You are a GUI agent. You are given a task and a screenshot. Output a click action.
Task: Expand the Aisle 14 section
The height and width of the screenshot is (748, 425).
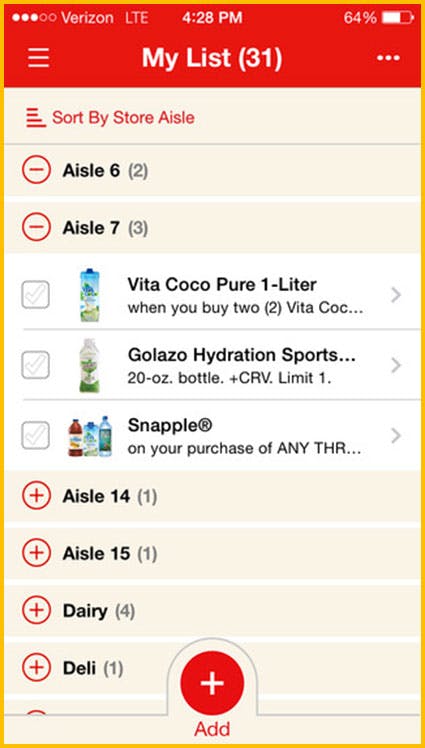tap(36, 496)
